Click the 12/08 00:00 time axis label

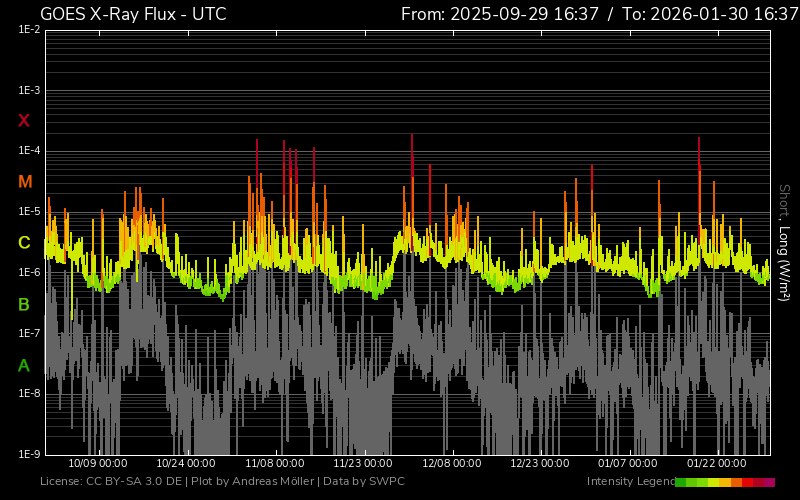tap(451, 464)
